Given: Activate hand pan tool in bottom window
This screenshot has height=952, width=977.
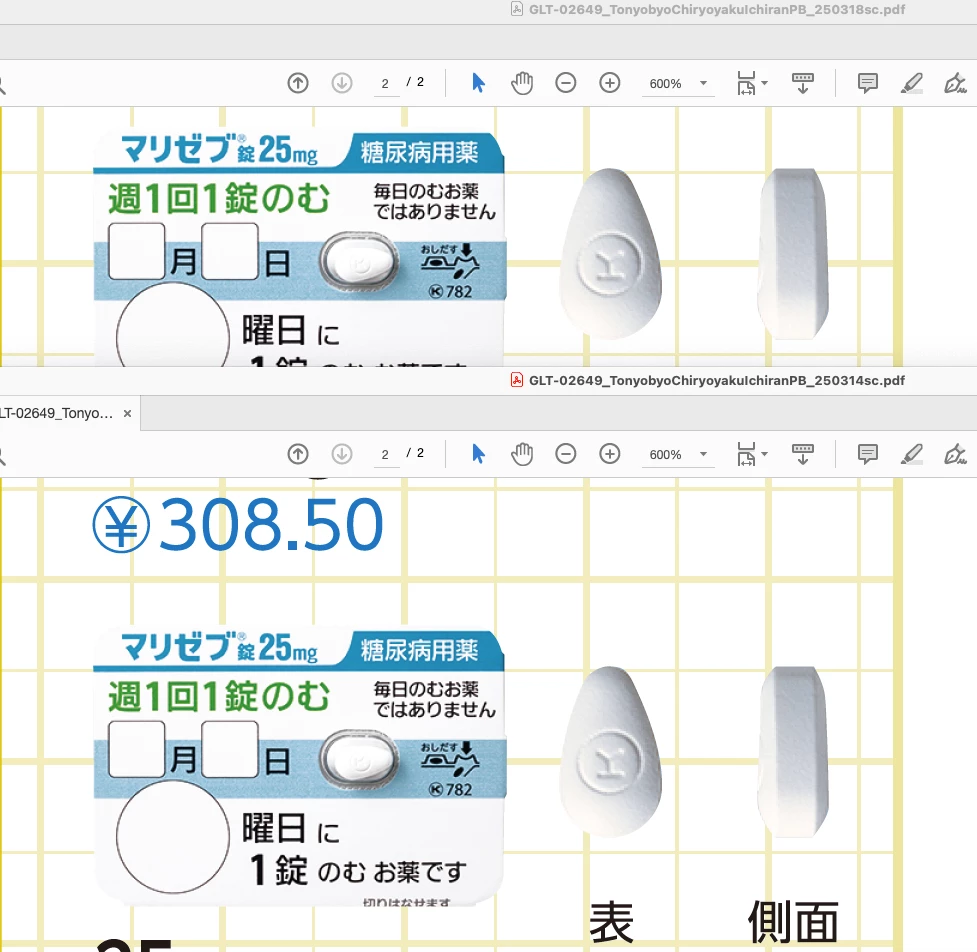Looking at the screenshot, I should (x=522, y=454).
